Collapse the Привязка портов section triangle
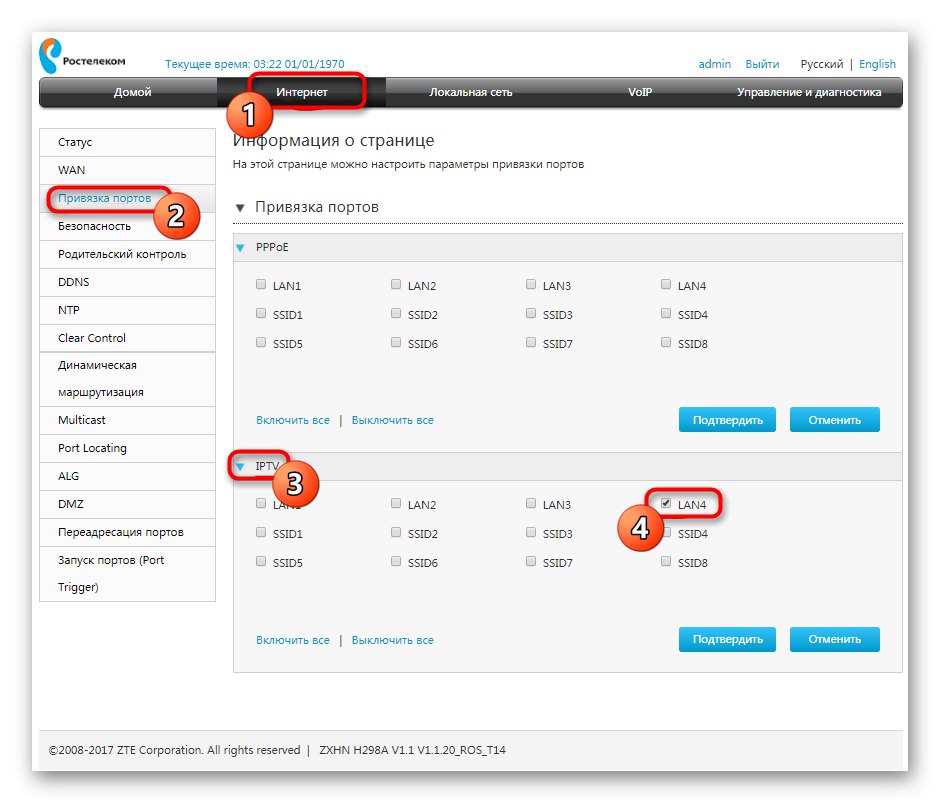The height and width of the screenshot is (803, 940). tap(240, 208)
